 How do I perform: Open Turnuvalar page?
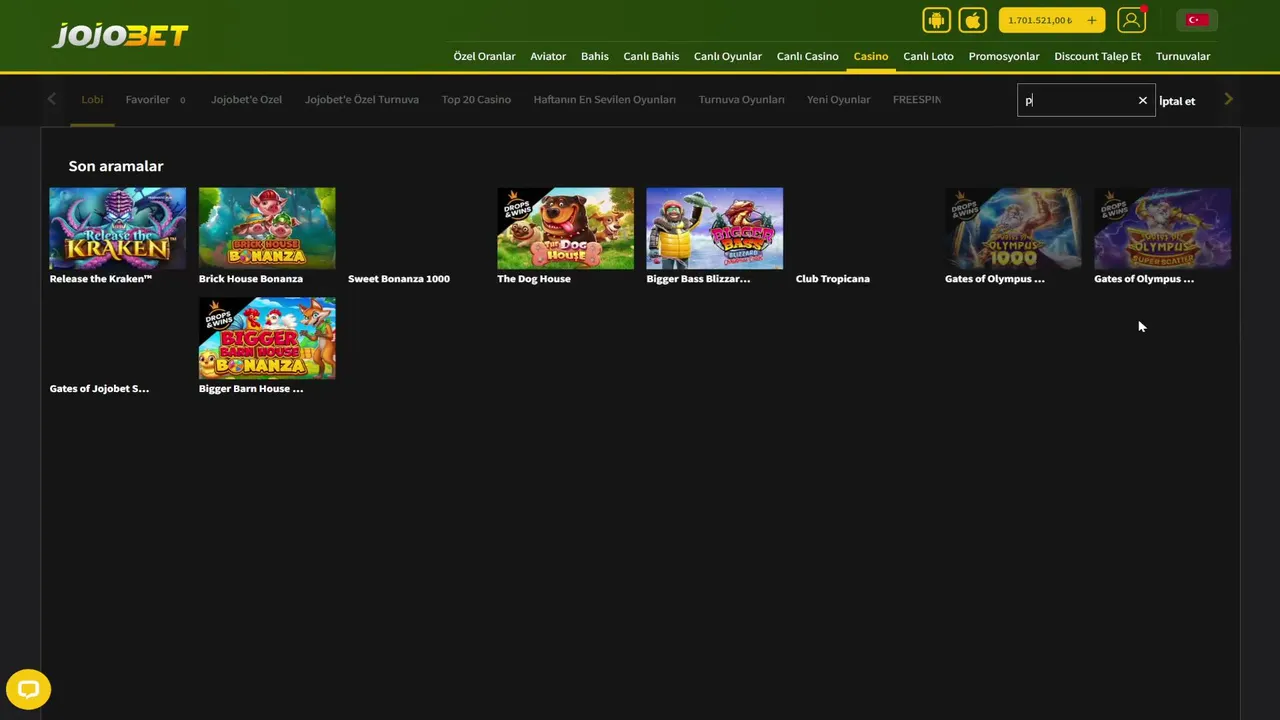coord(1183,56)
